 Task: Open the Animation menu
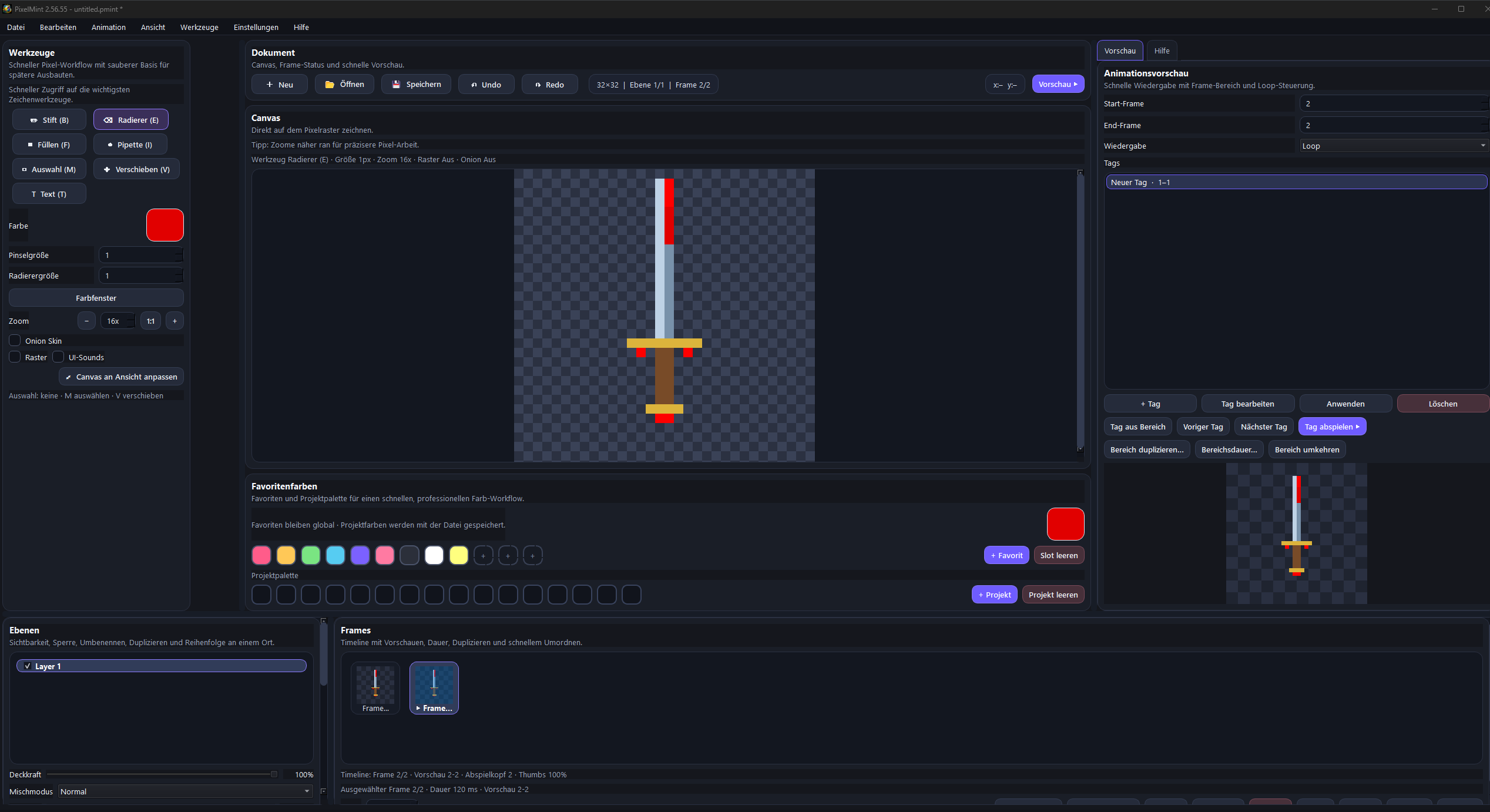[x=108, y=27]
